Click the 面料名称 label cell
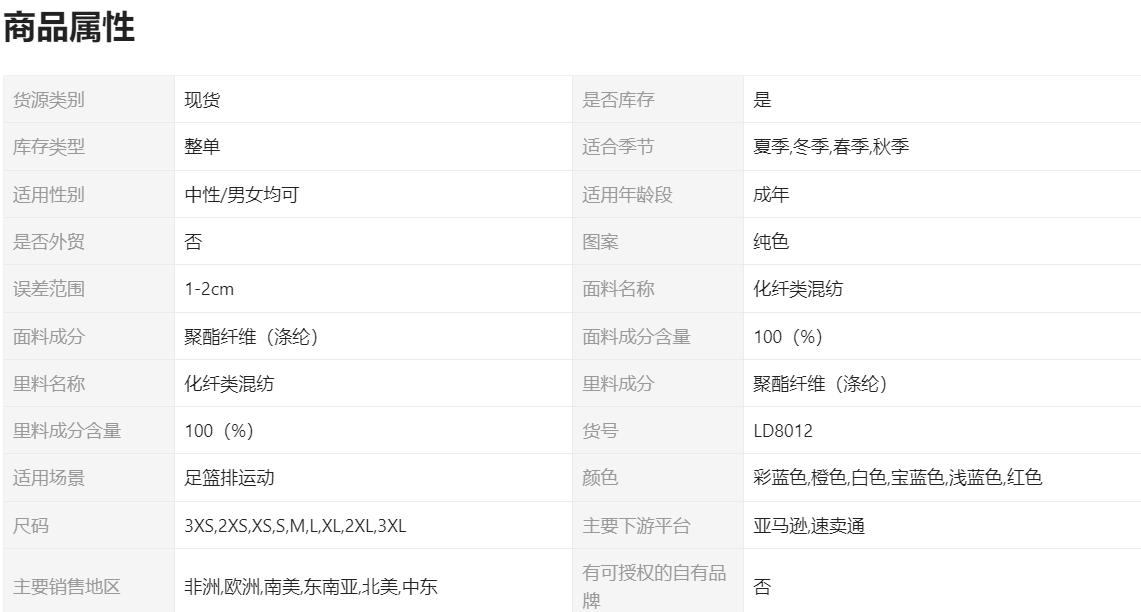 (x=618, y=289)
